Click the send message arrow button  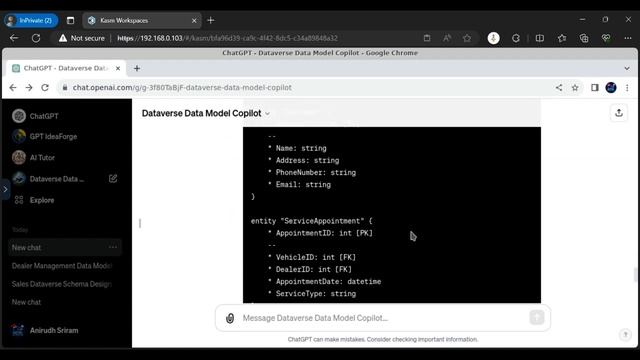pos(537,317)
